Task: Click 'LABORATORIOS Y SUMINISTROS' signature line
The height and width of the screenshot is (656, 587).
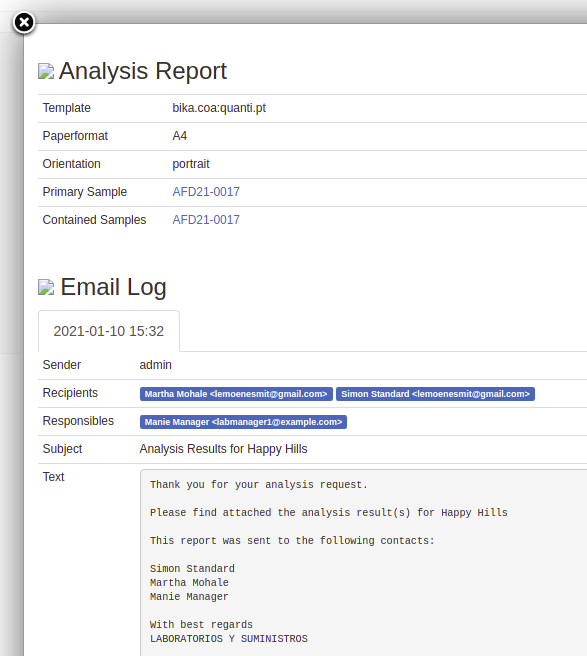Action: (228, 638)
